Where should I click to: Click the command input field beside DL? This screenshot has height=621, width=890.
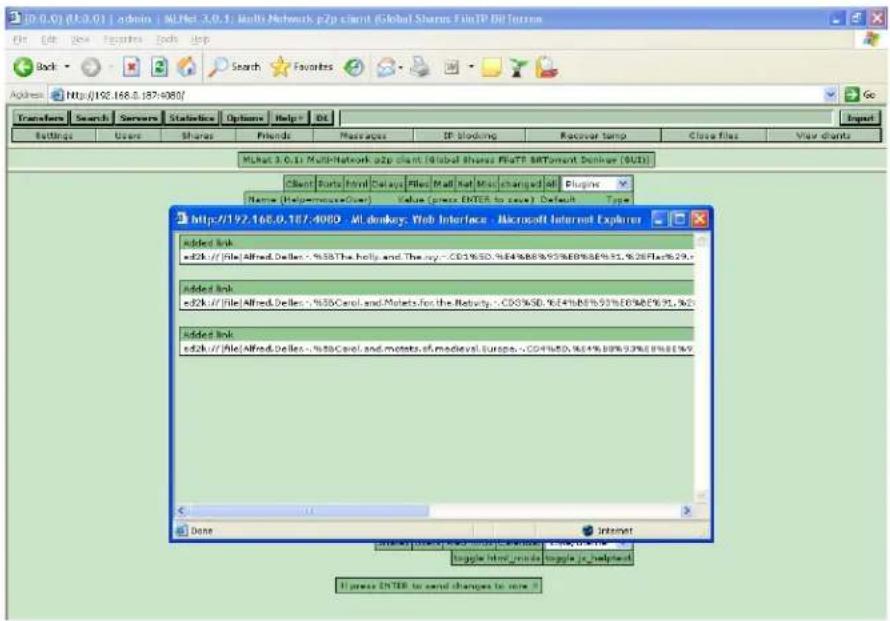click(587, 118)
